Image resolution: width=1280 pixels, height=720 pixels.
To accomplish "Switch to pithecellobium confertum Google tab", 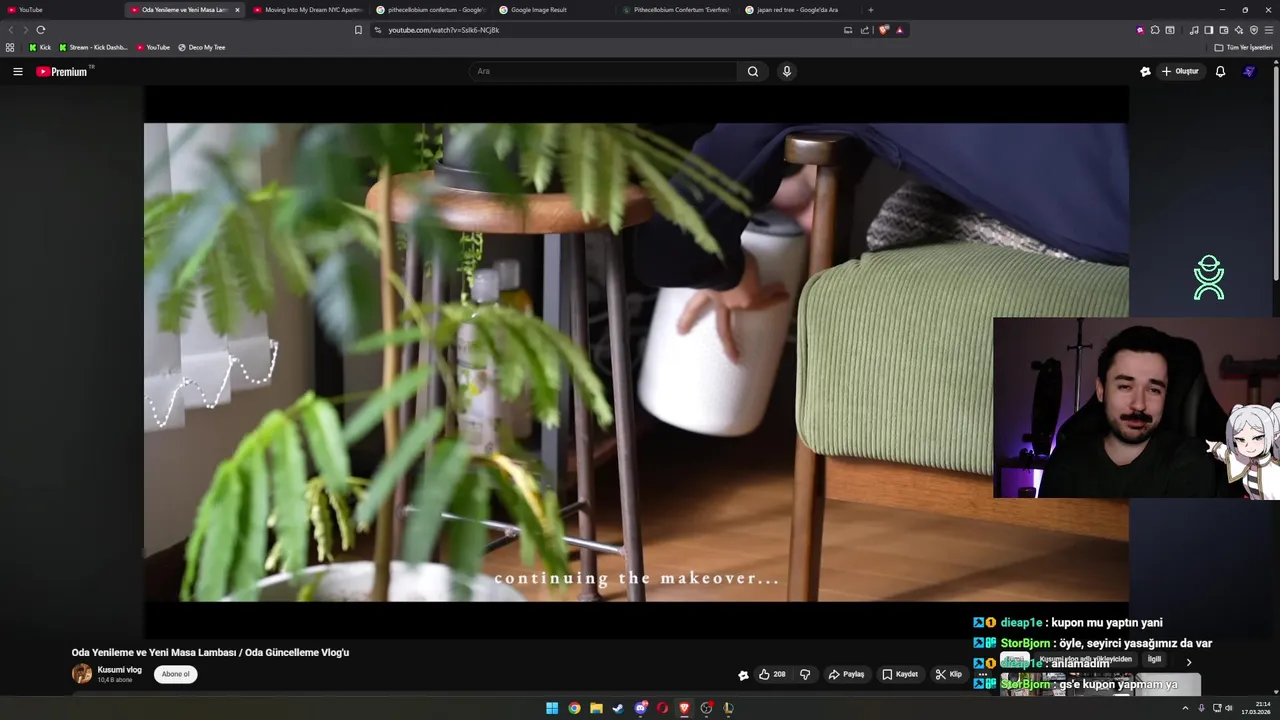I will (x=431, y=10).
